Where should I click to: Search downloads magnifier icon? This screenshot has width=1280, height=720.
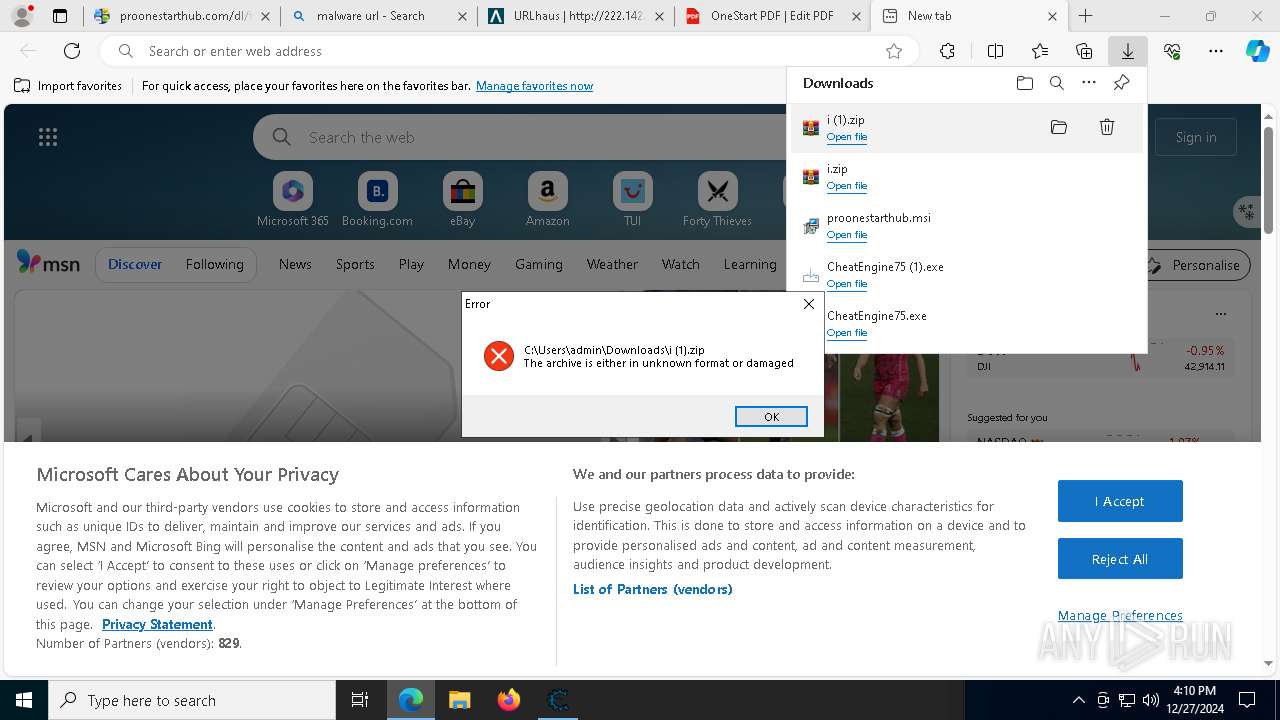(1057, 83)
